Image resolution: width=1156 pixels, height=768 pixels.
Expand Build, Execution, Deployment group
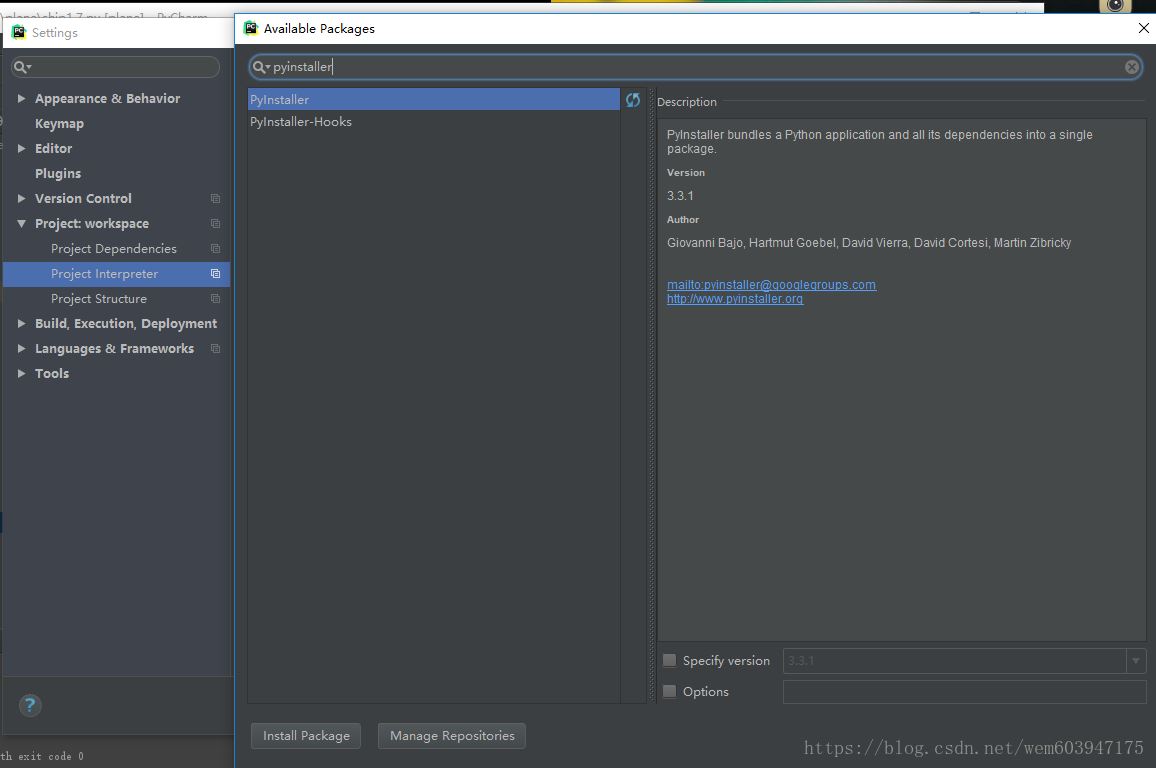21,324
